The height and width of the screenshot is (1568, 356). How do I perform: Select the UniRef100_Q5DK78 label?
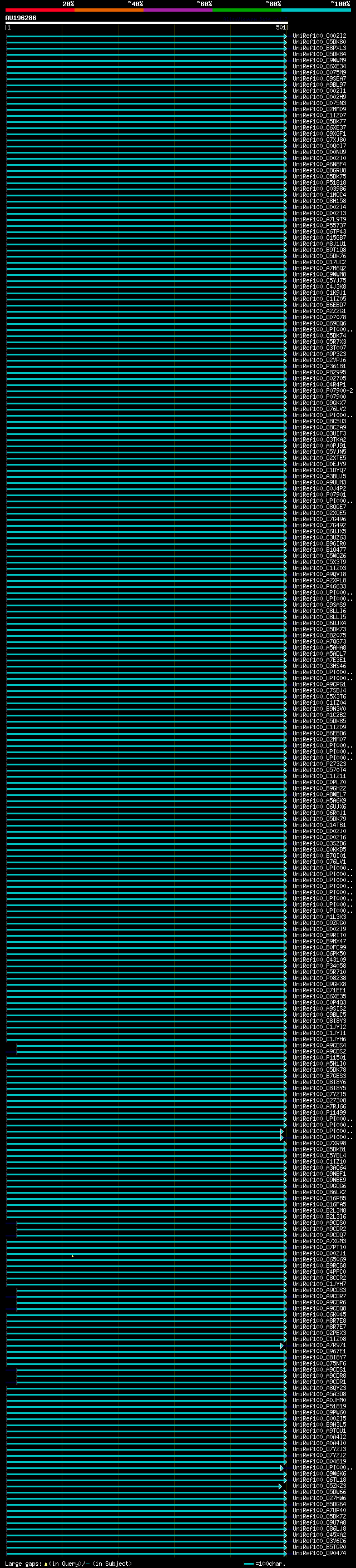click(x=319, y=1070)
